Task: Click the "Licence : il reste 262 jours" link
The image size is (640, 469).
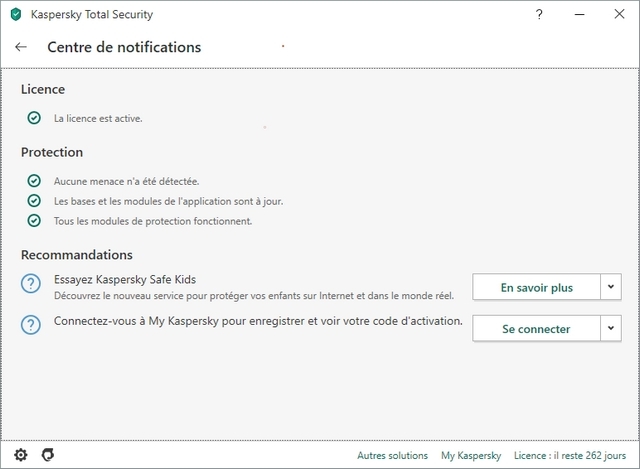Action: point(570,455)
